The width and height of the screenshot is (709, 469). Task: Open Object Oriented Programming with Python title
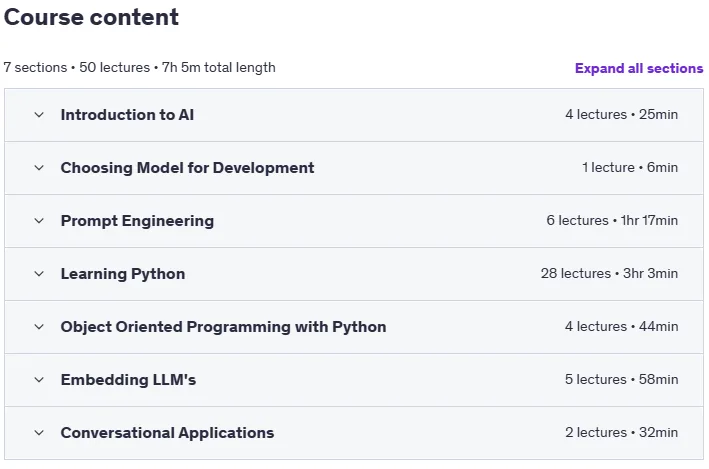[x=223, y=327]
